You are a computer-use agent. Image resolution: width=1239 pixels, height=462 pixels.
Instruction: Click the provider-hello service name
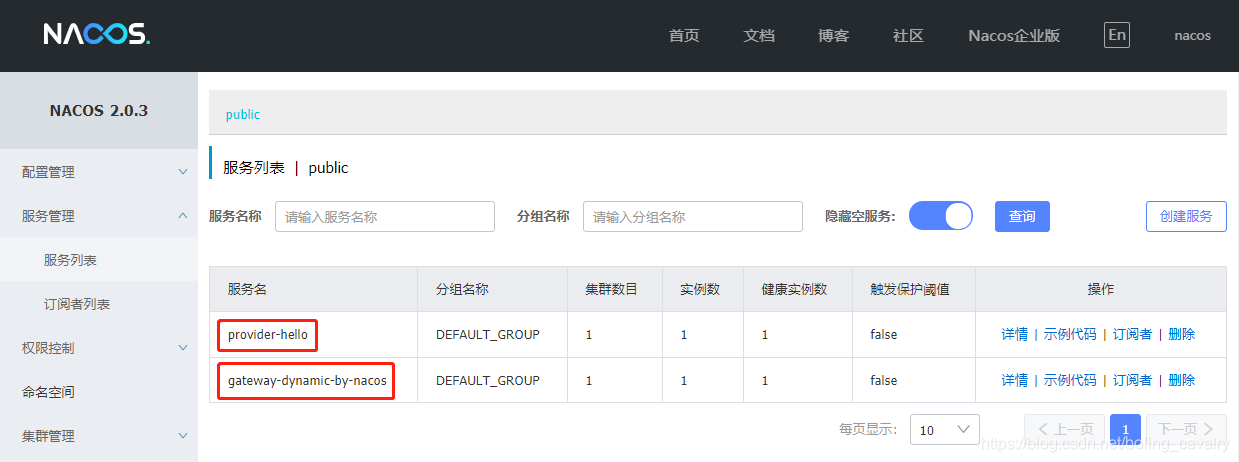[268, 334]
